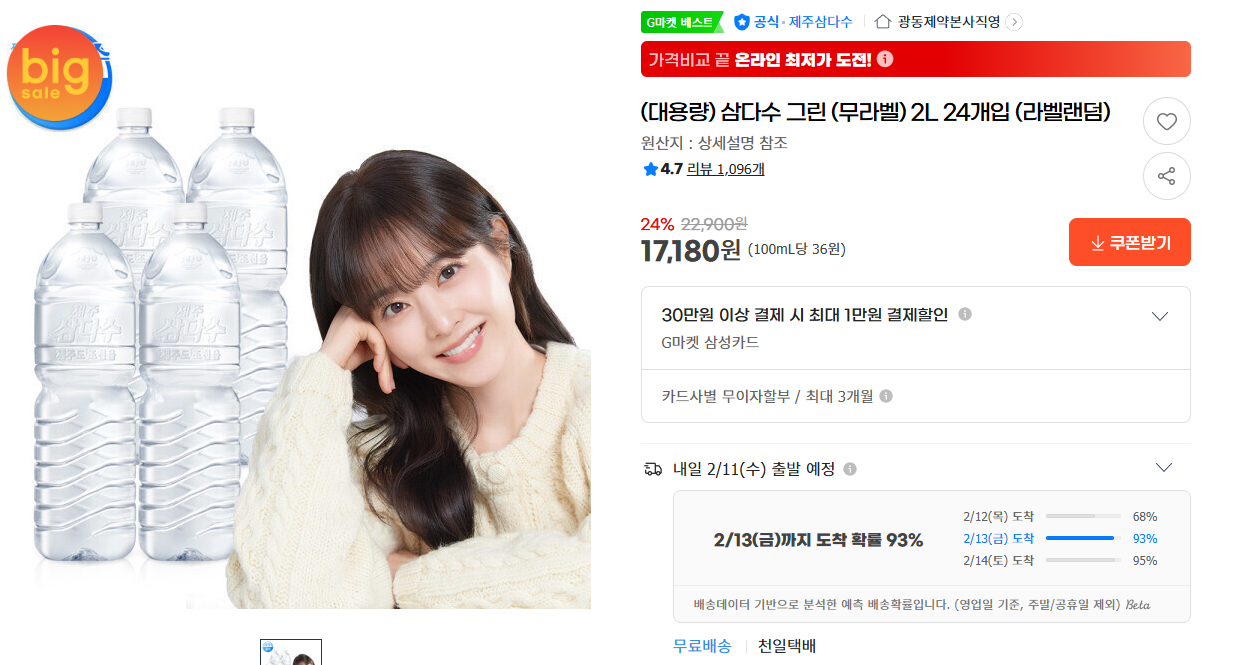Click the heart wishlist icon
The width and height of the screenshot is (1252, 665).
coord(1166,122)
